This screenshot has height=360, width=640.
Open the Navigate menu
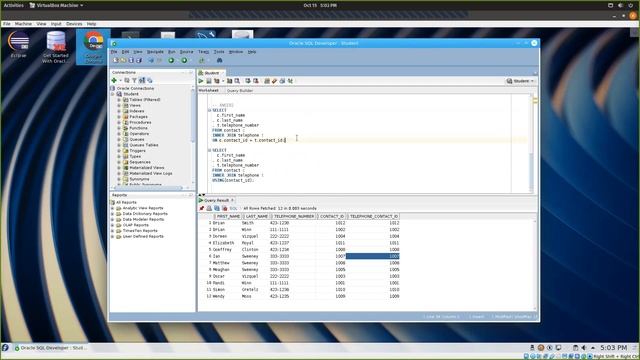[x=155, y=52]
